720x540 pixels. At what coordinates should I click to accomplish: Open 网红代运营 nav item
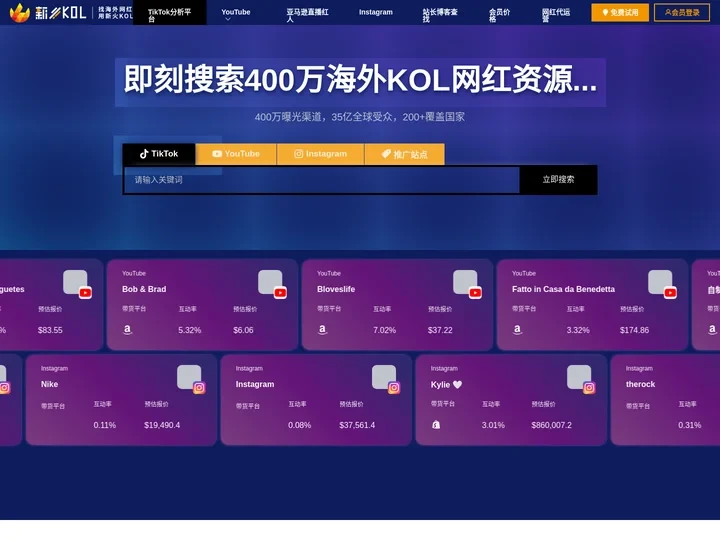(x=556, y=15)
